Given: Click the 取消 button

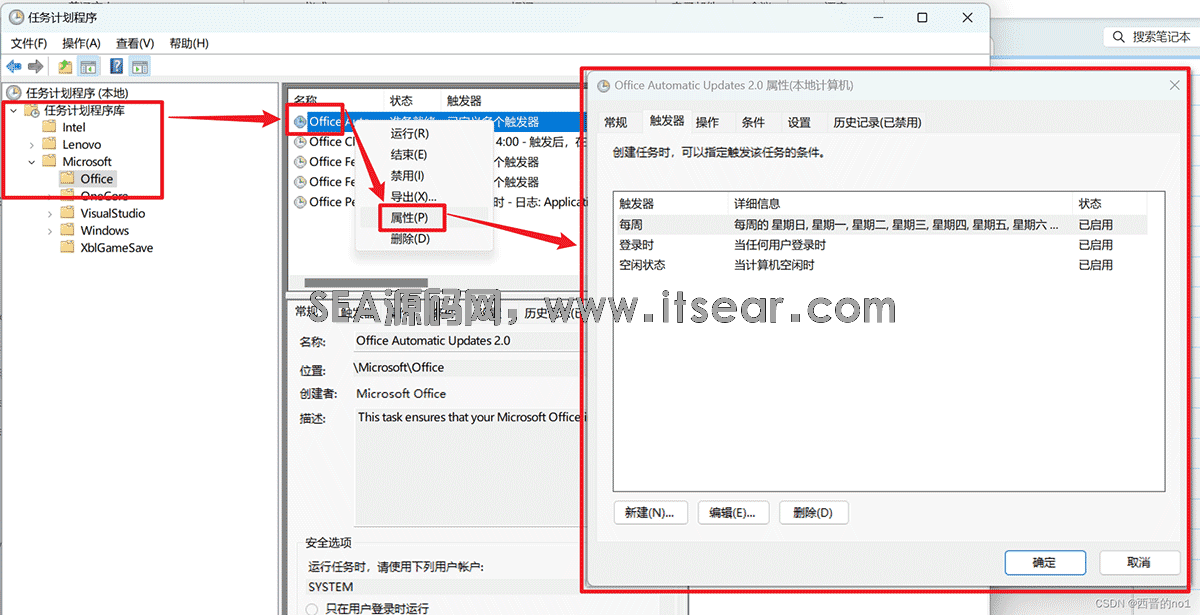Looking at the screenshot, I should coord(1138,562).
